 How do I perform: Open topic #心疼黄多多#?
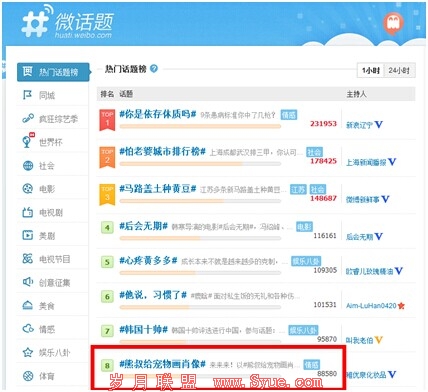coord(148,261)
